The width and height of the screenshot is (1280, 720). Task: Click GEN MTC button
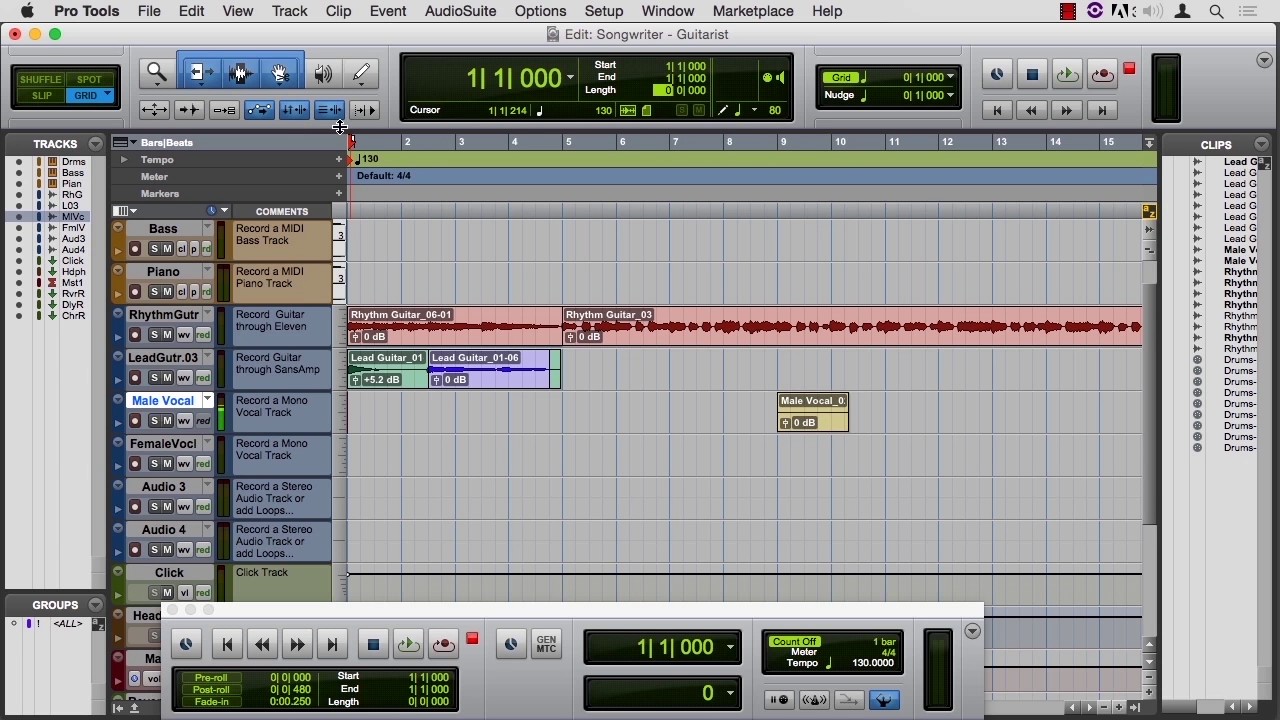[546, 645]
